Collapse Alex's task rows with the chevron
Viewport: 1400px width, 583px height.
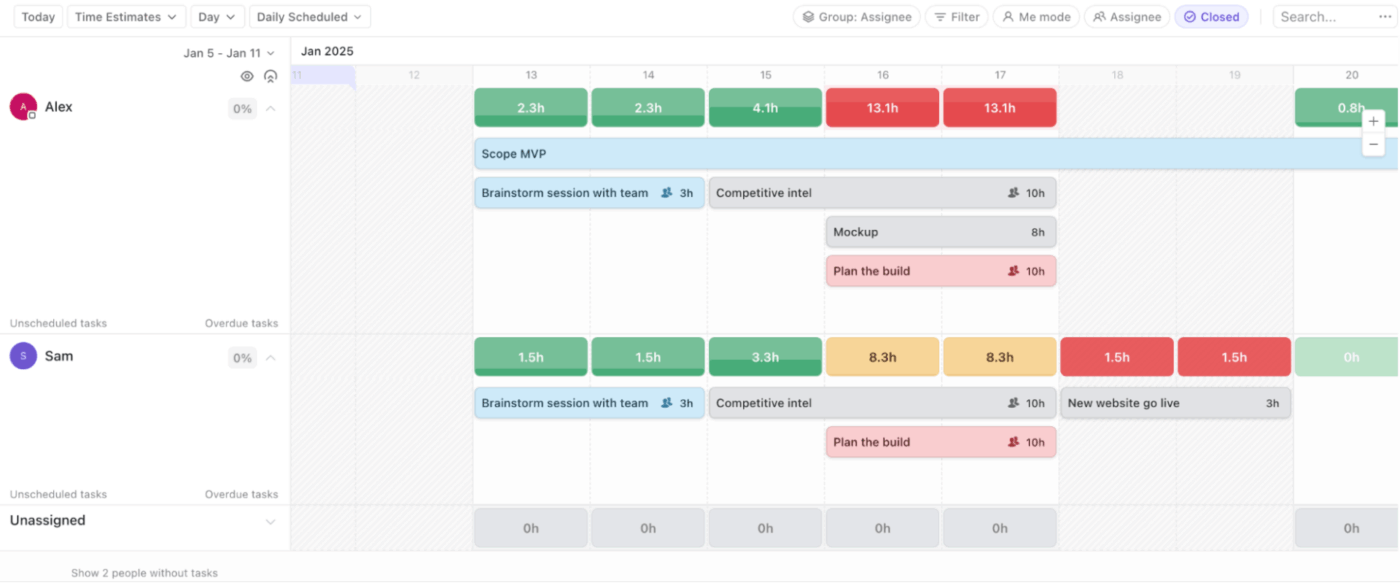tap(270, 106)
